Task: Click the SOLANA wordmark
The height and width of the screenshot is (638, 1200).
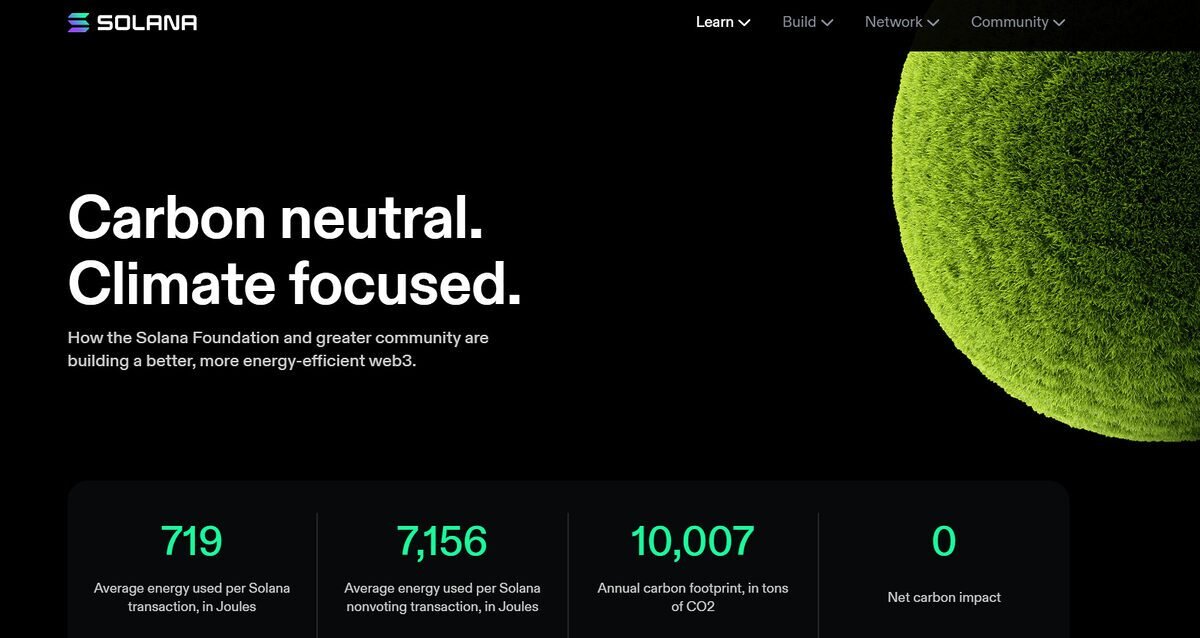Action: tap(147, 22)
